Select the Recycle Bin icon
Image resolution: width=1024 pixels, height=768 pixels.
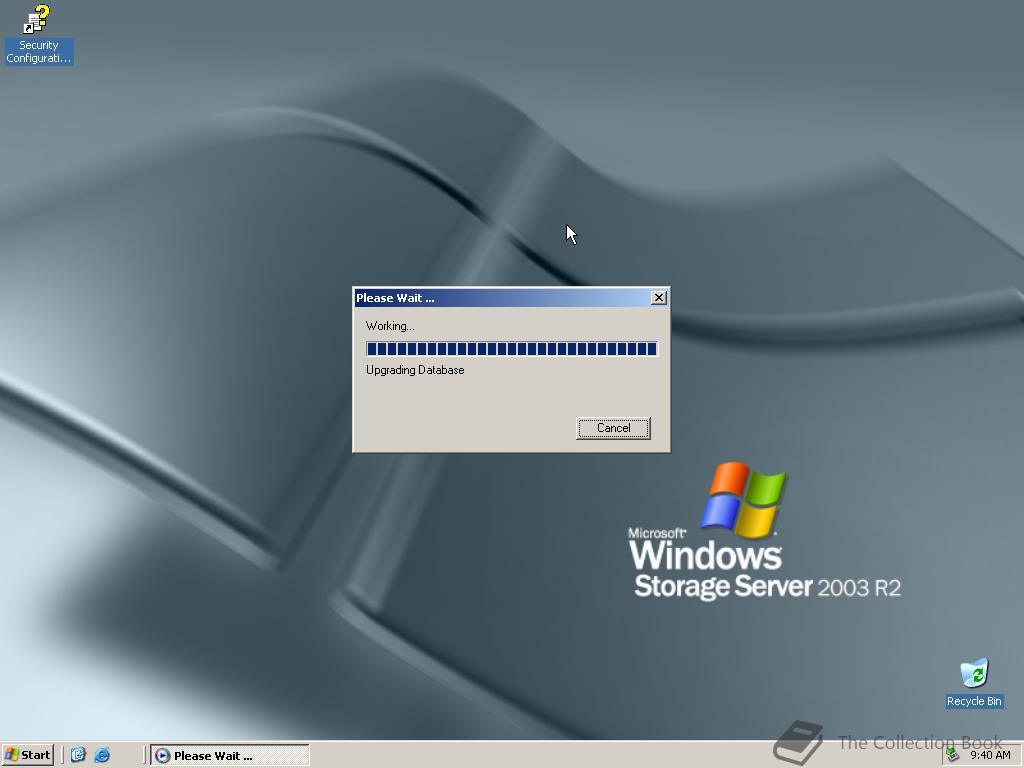click(x=974, y=683)
